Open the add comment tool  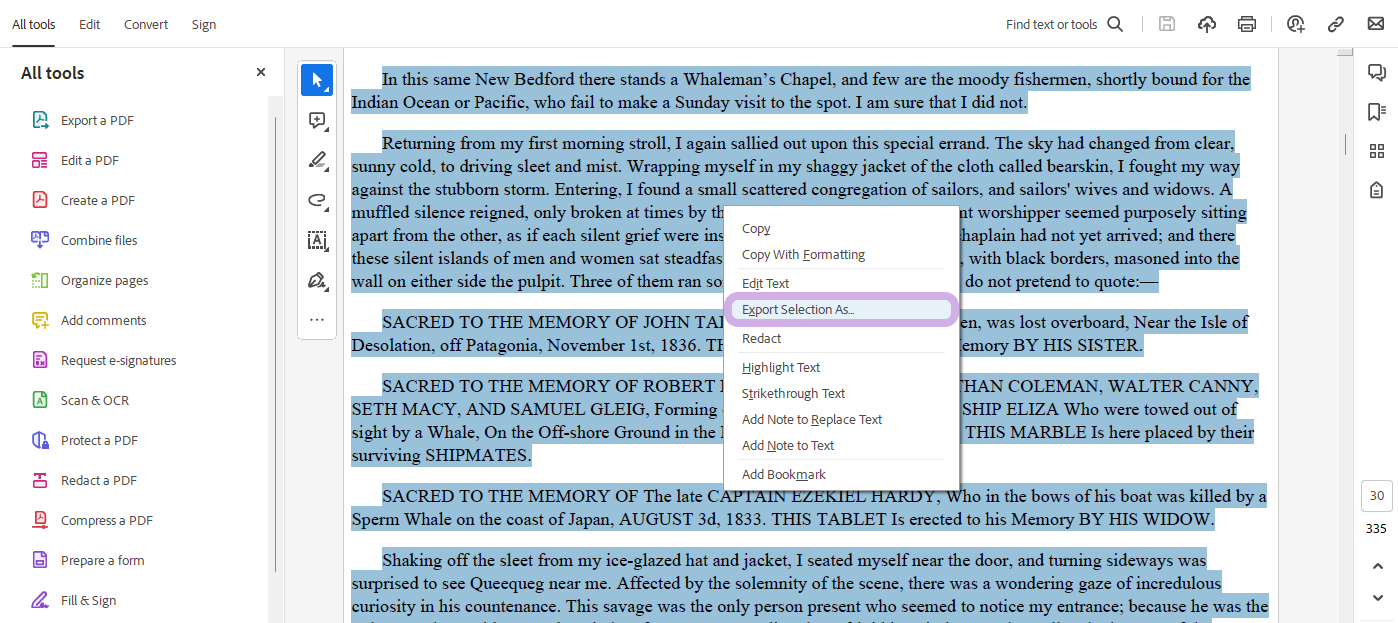coord(317,121)
